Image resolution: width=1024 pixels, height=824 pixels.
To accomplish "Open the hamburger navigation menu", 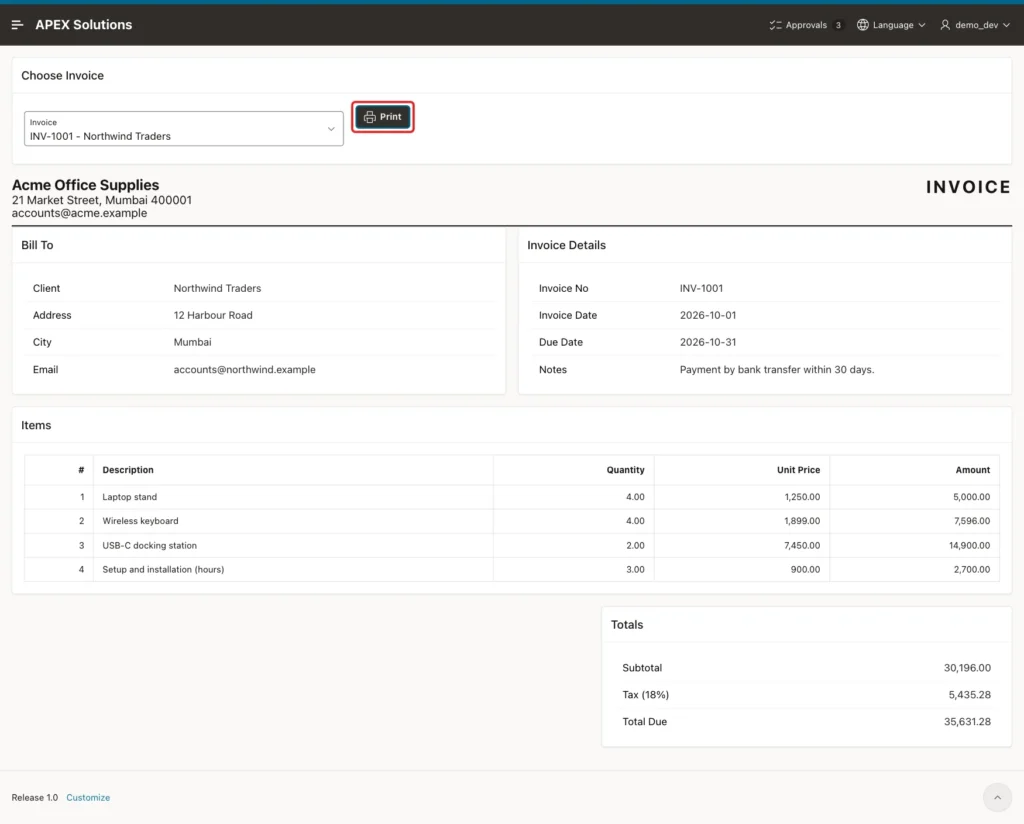I will point(18,25).
